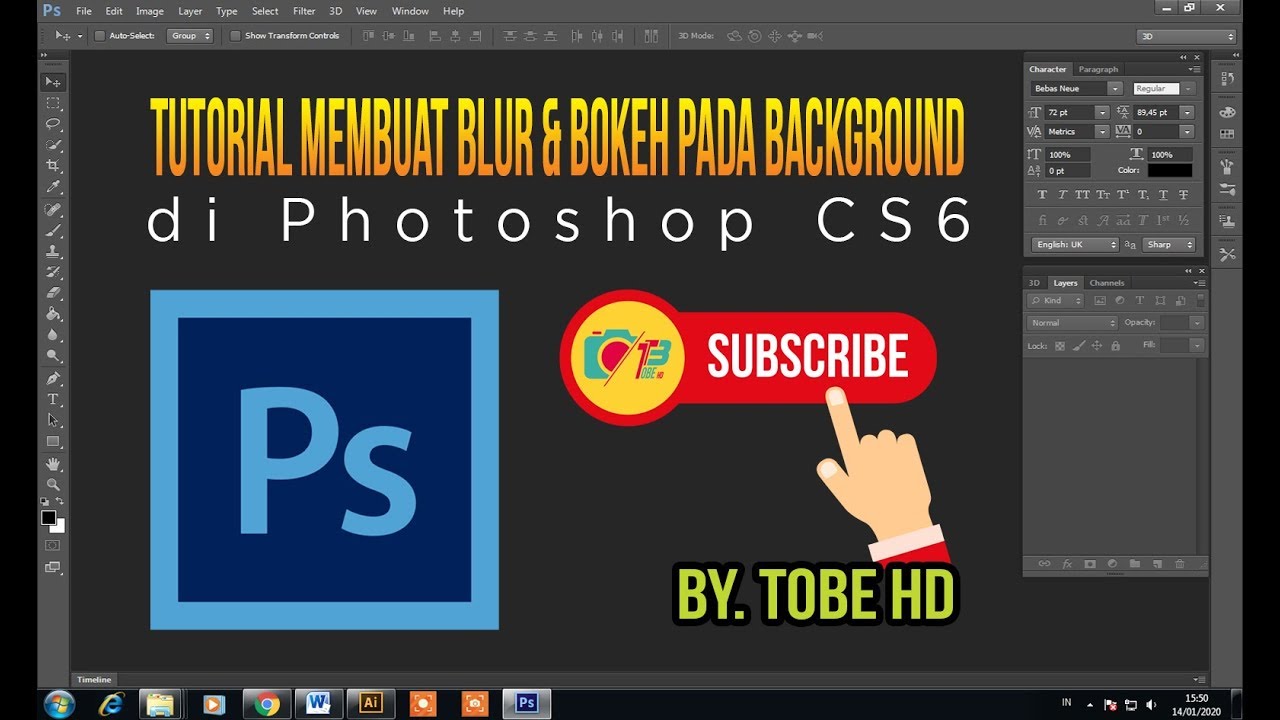Toggle Quick Mask mode

(x=53, y=545)
